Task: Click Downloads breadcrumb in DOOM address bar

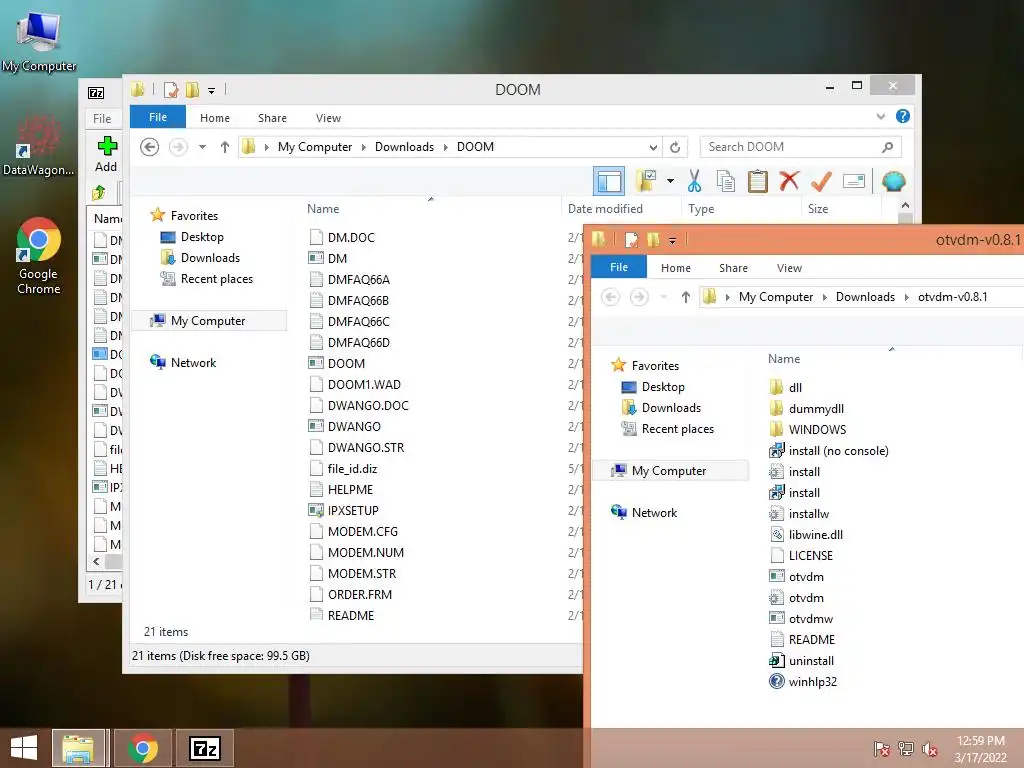Action: 404,147
